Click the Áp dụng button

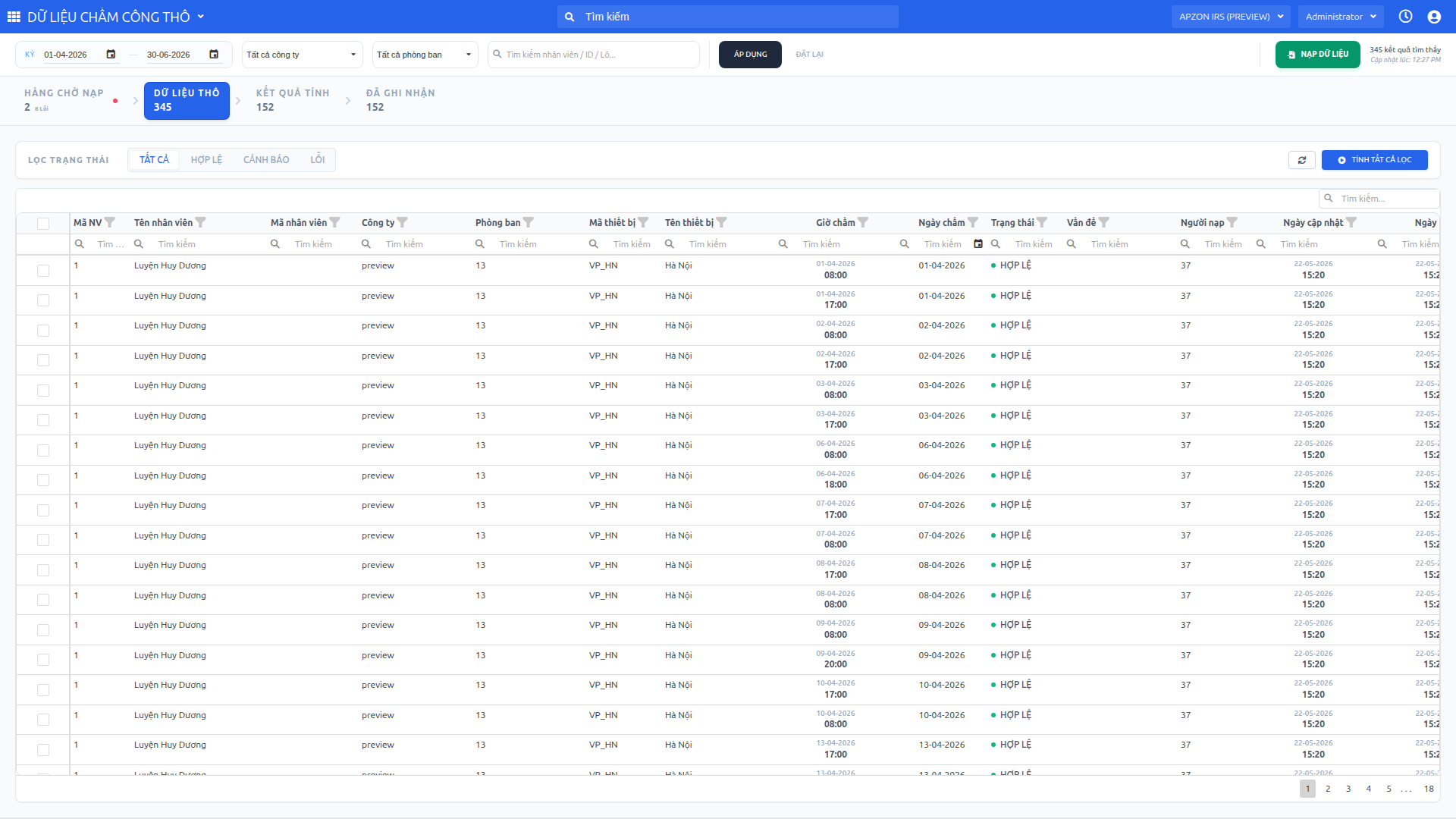(750, 55)
